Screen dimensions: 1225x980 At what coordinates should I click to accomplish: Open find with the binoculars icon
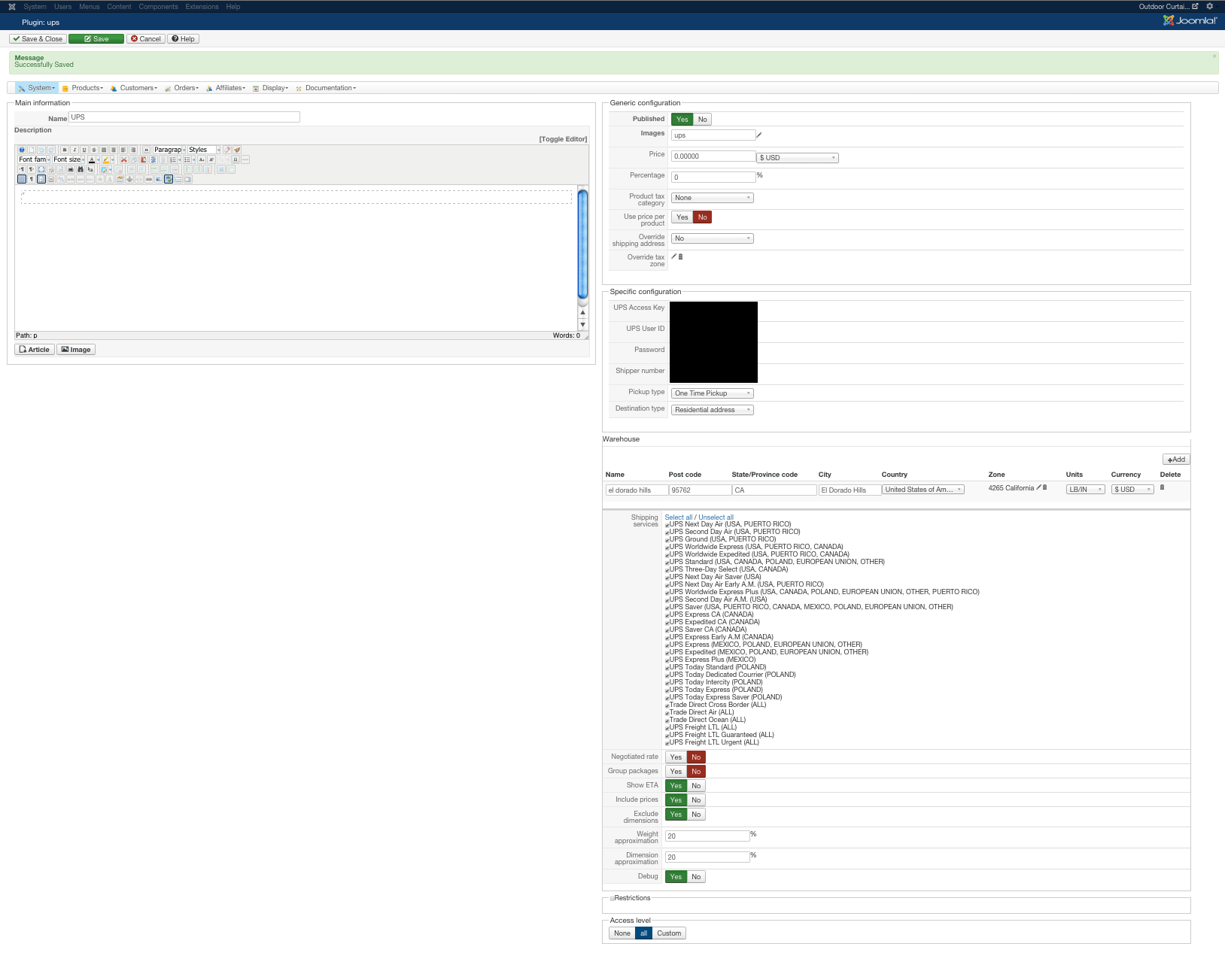click(81, 169)
